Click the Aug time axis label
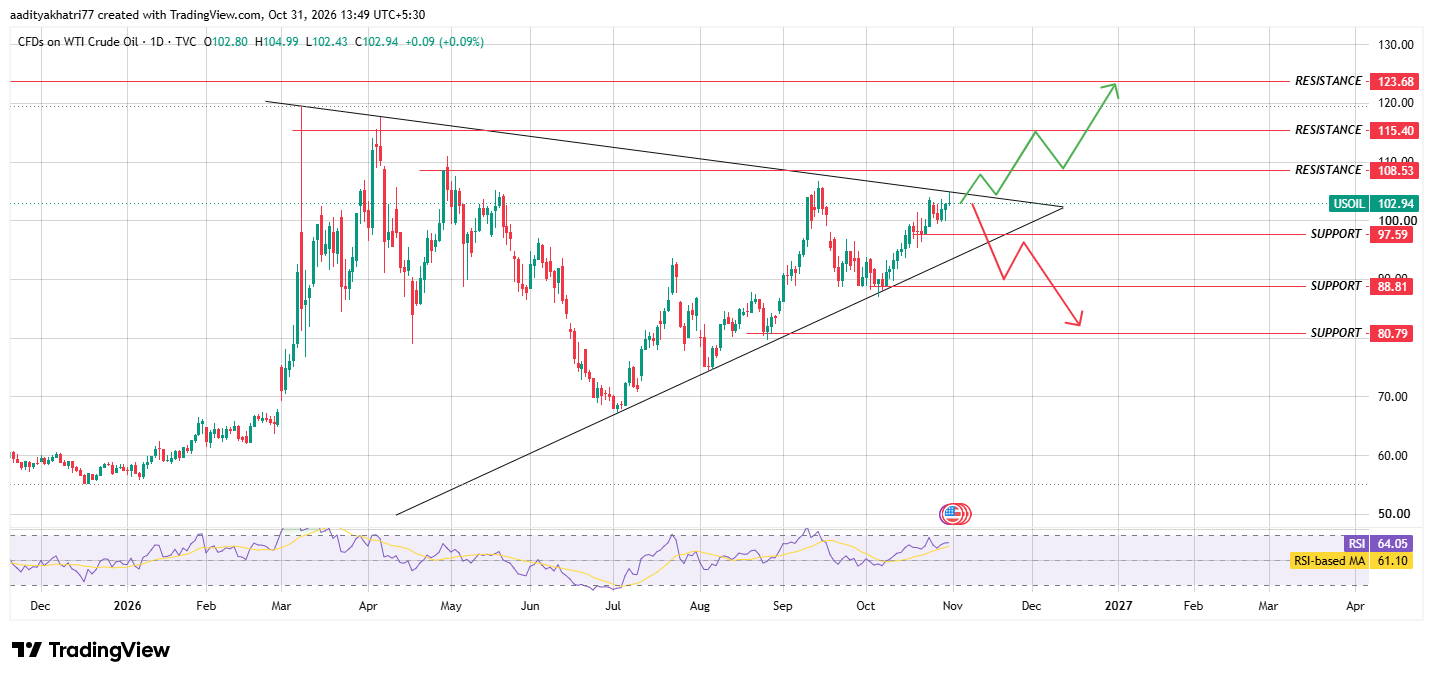 coord(700,606)
